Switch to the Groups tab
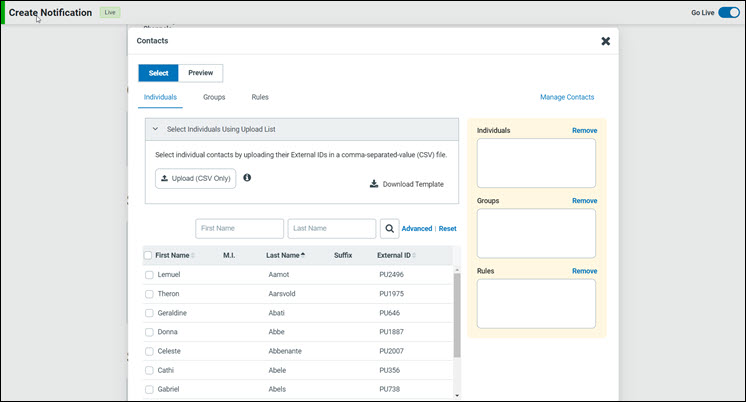Screen dimensions: 746x402 tap(214, 97)
